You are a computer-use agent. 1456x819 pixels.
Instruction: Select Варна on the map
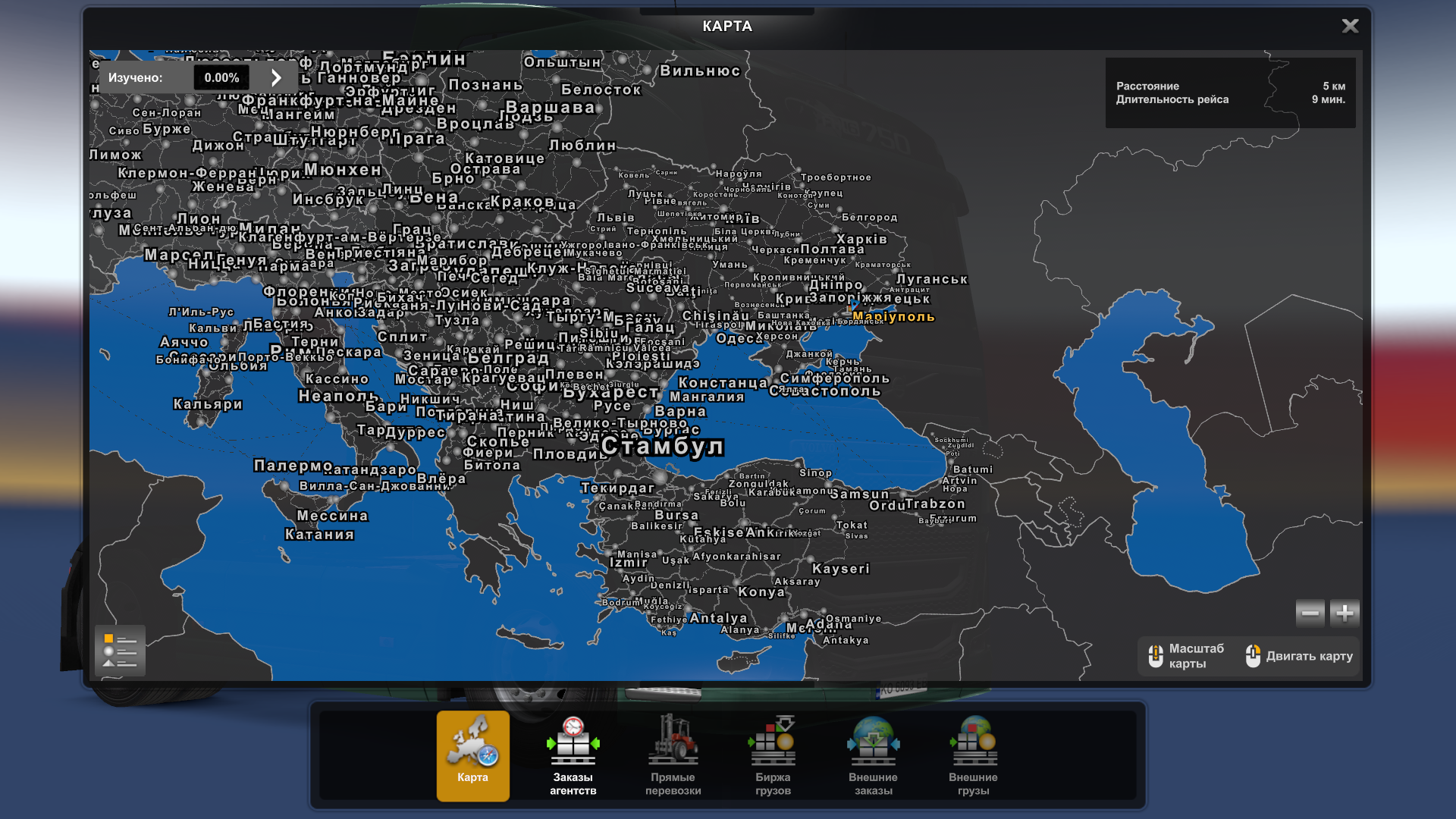(x=680, y=411)
